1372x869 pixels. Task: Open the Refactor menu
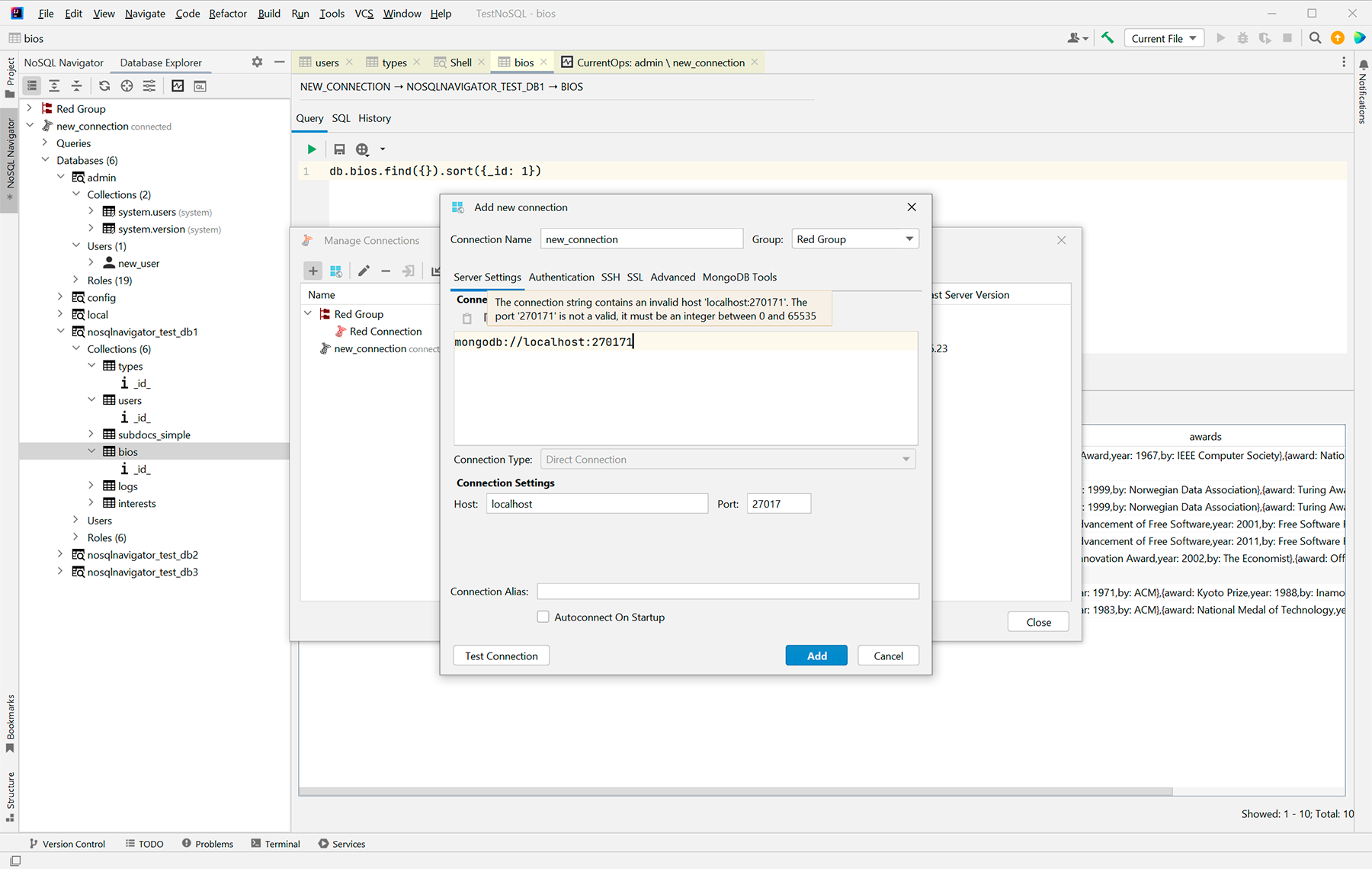(227, 14)
